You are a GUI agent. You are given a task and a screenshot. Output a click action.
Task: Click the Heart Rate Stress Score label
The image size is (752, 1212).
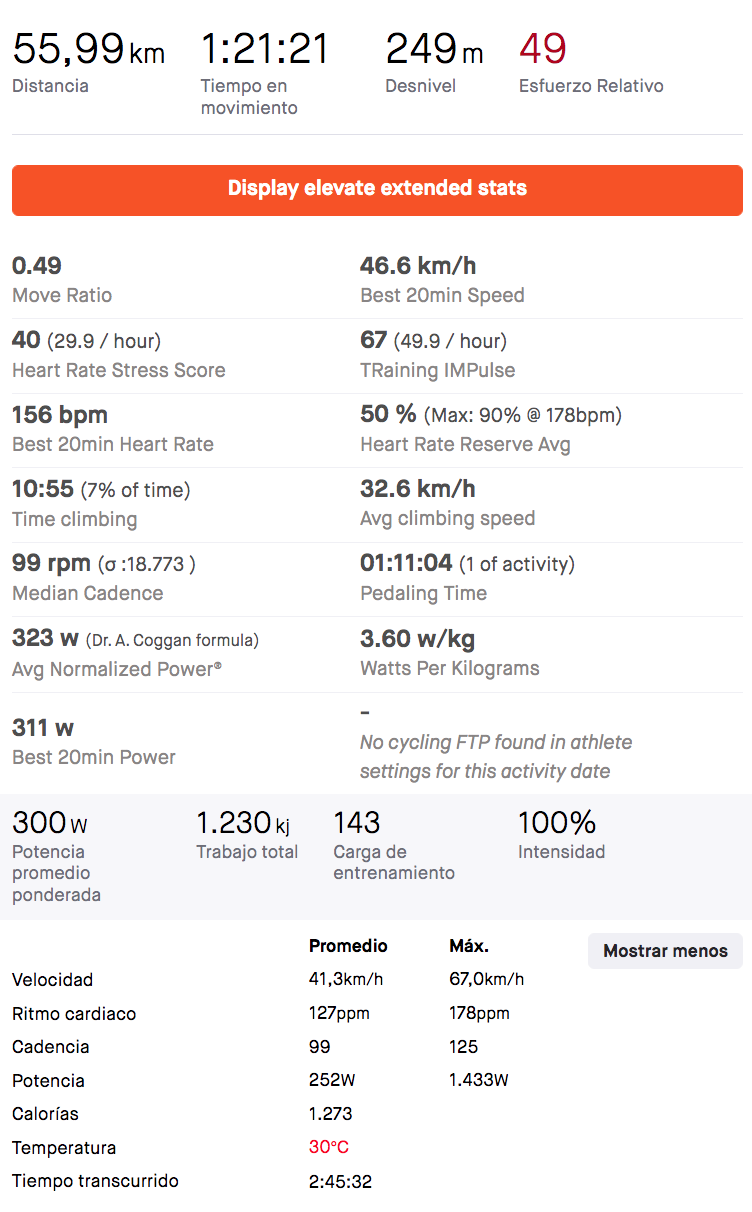coord(119,370)
